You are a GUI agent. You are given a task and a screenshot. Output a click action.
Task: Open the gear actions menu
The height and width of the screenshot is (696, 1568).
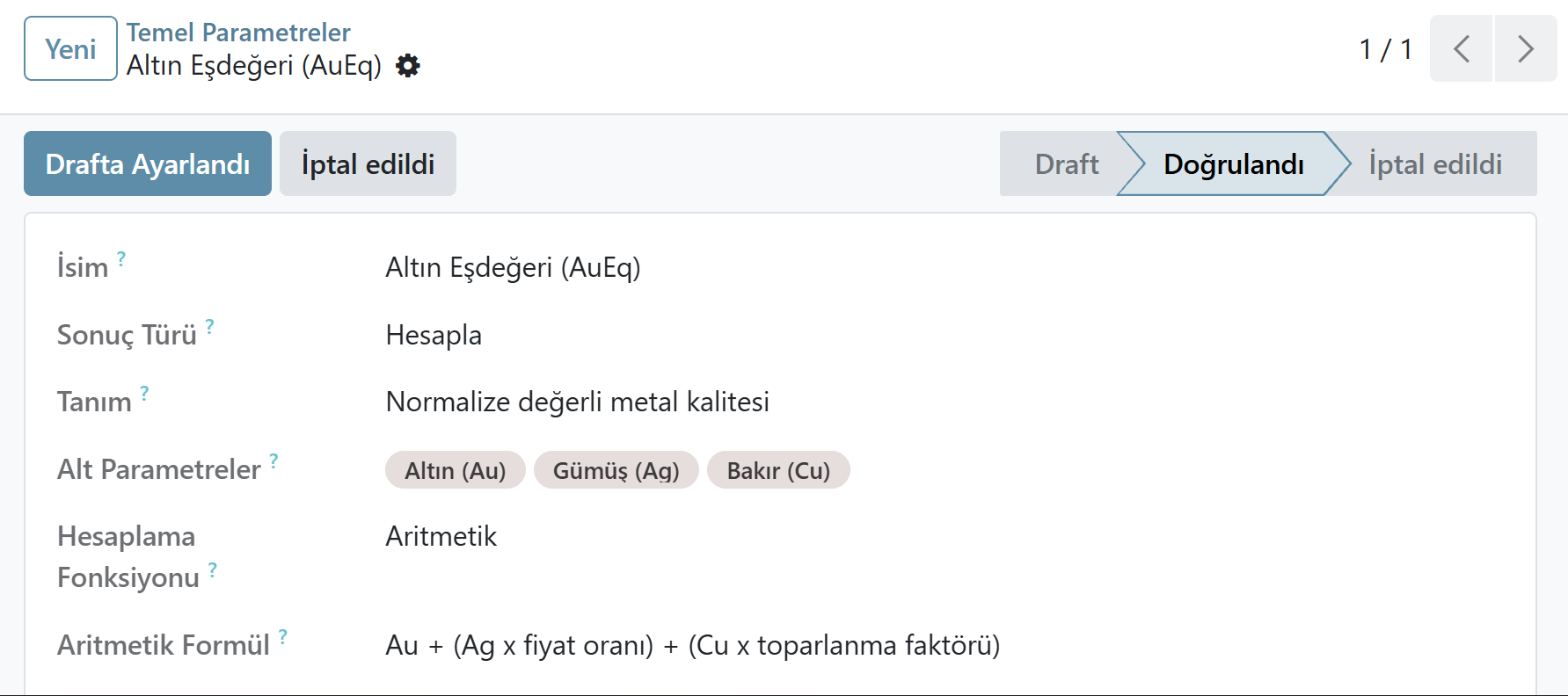tap(408, 66)
